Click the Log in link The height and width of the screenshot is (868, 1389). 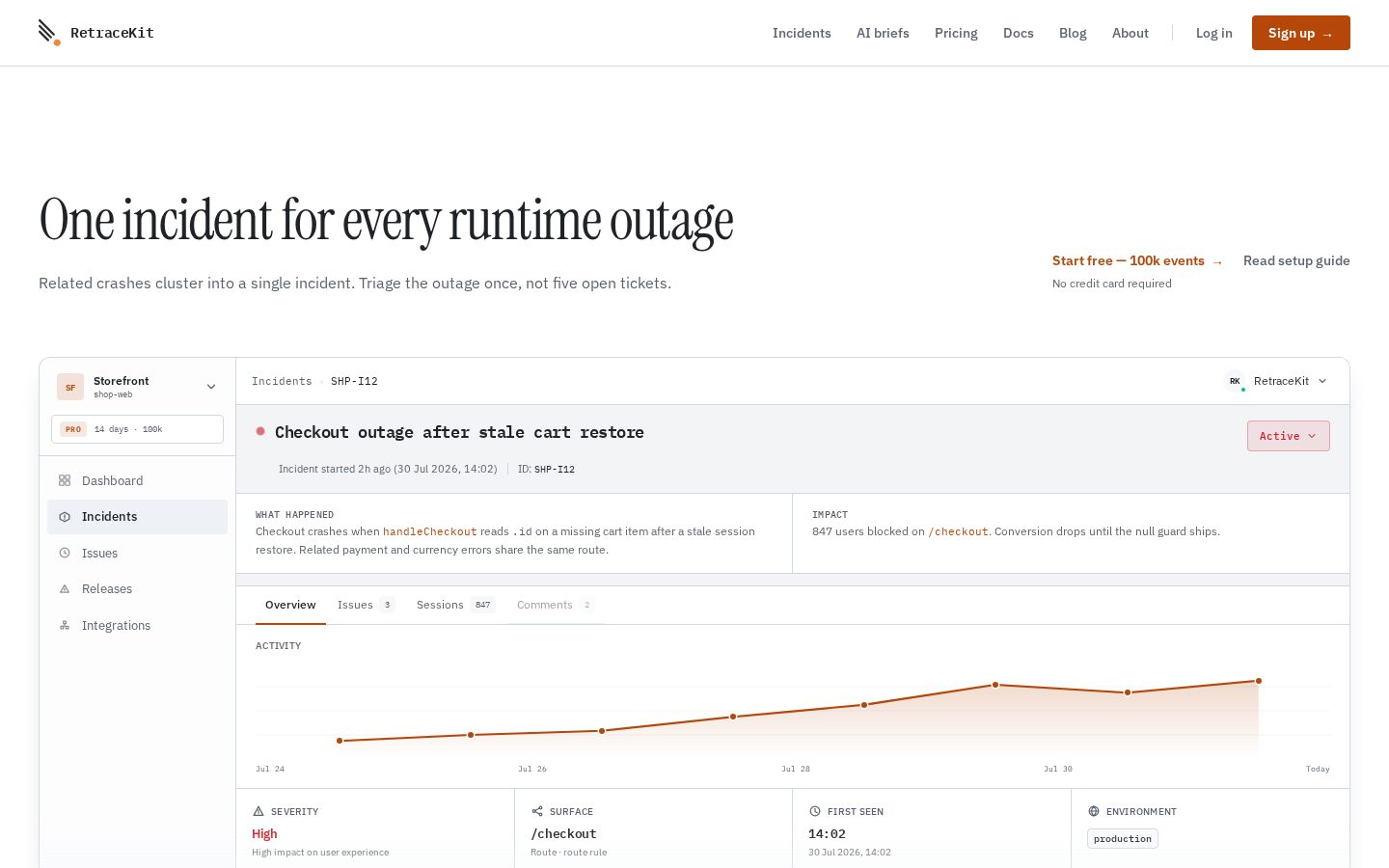coord(1214,33)
